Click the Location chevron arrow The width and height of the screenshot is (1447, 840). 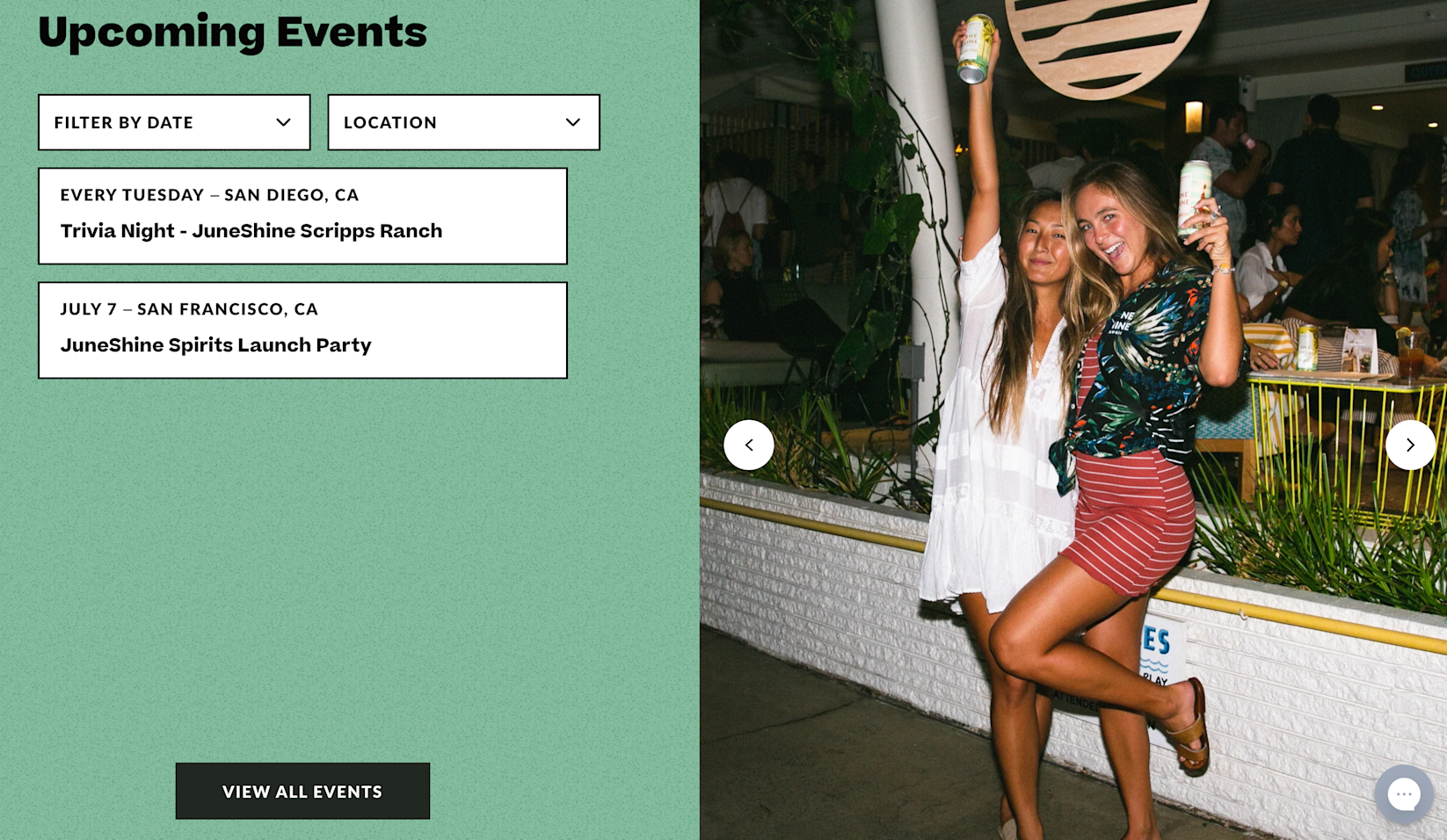573,122
